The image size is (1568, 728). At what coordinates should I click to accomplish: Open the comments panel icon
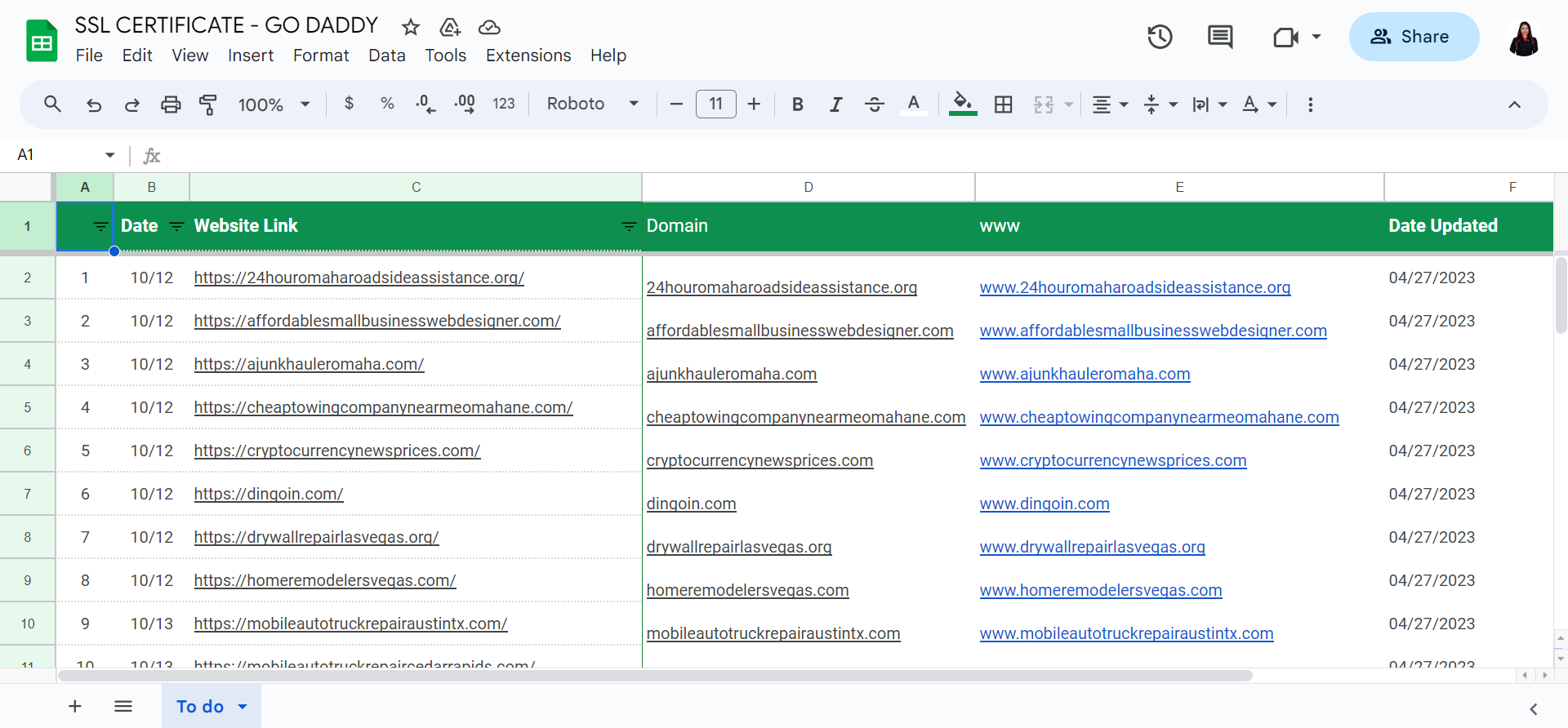point(1220,37)
